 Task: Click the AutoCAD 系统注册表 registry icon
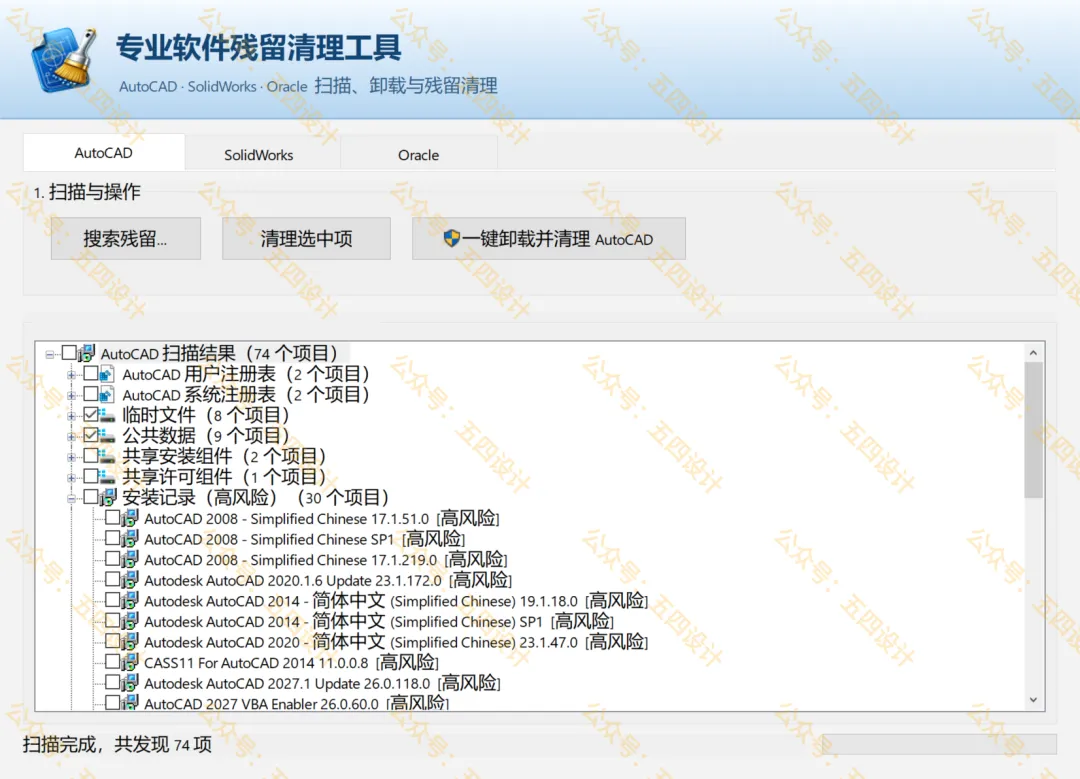click(107, 395)
